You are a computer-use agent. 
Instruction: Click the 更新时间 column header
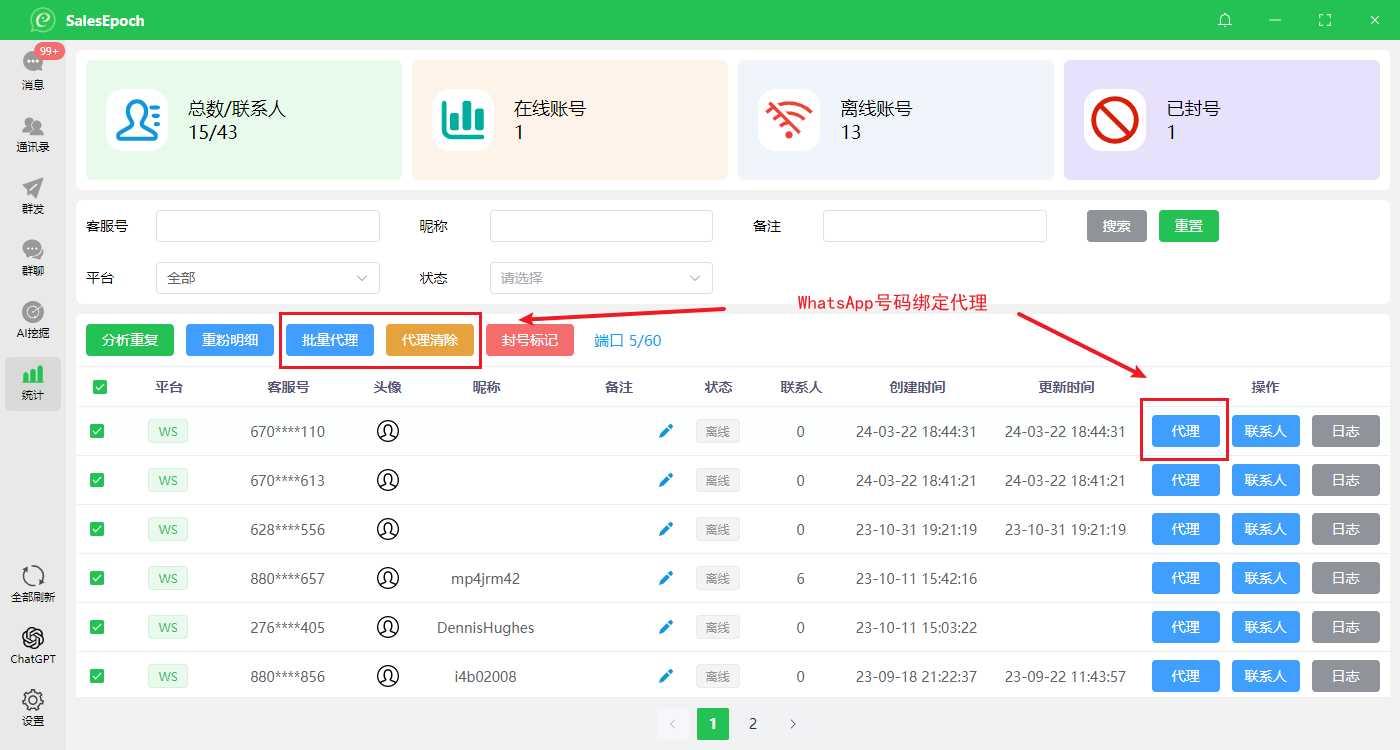click(x=1065, y=387)
